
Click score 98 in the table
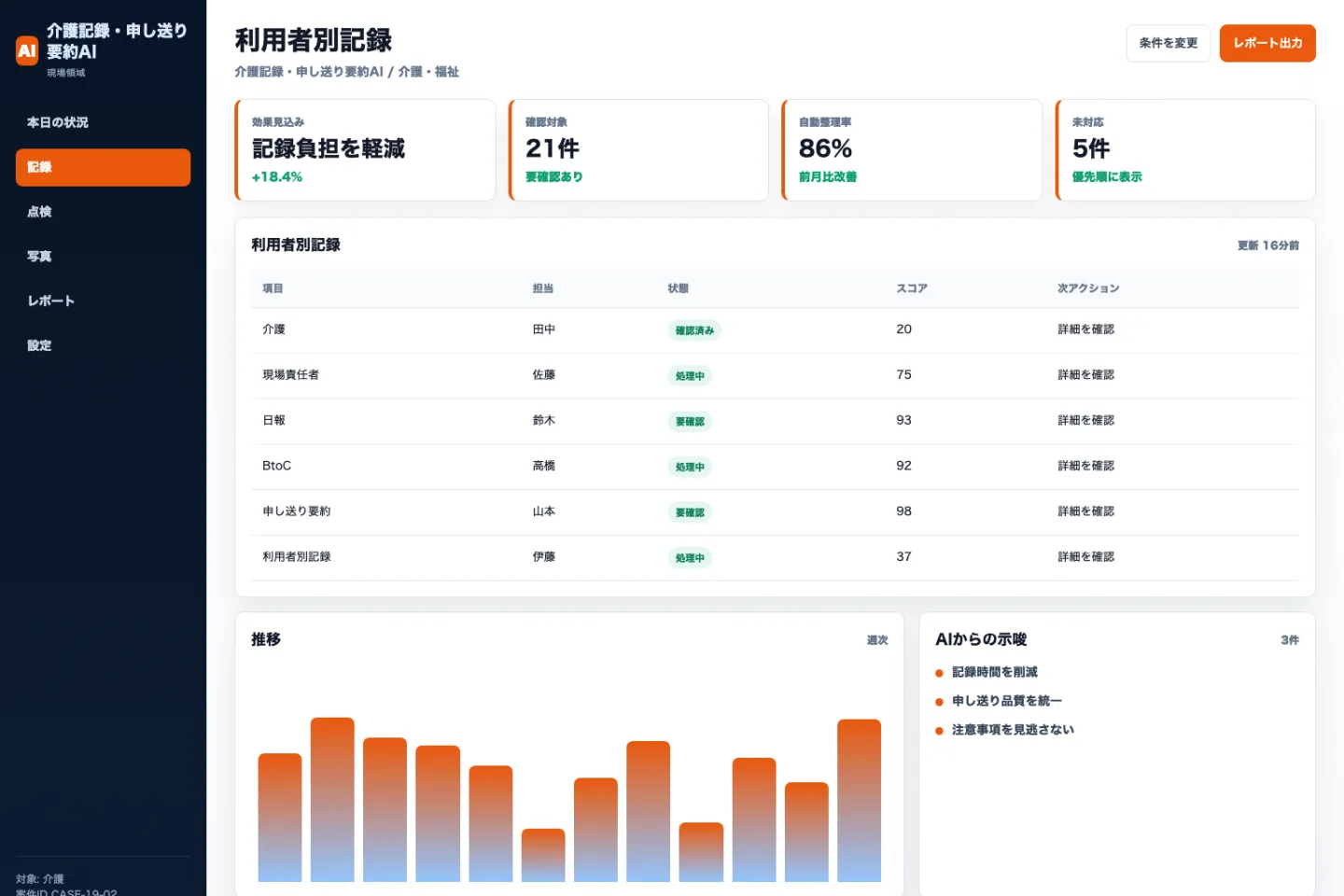point(903,511)
